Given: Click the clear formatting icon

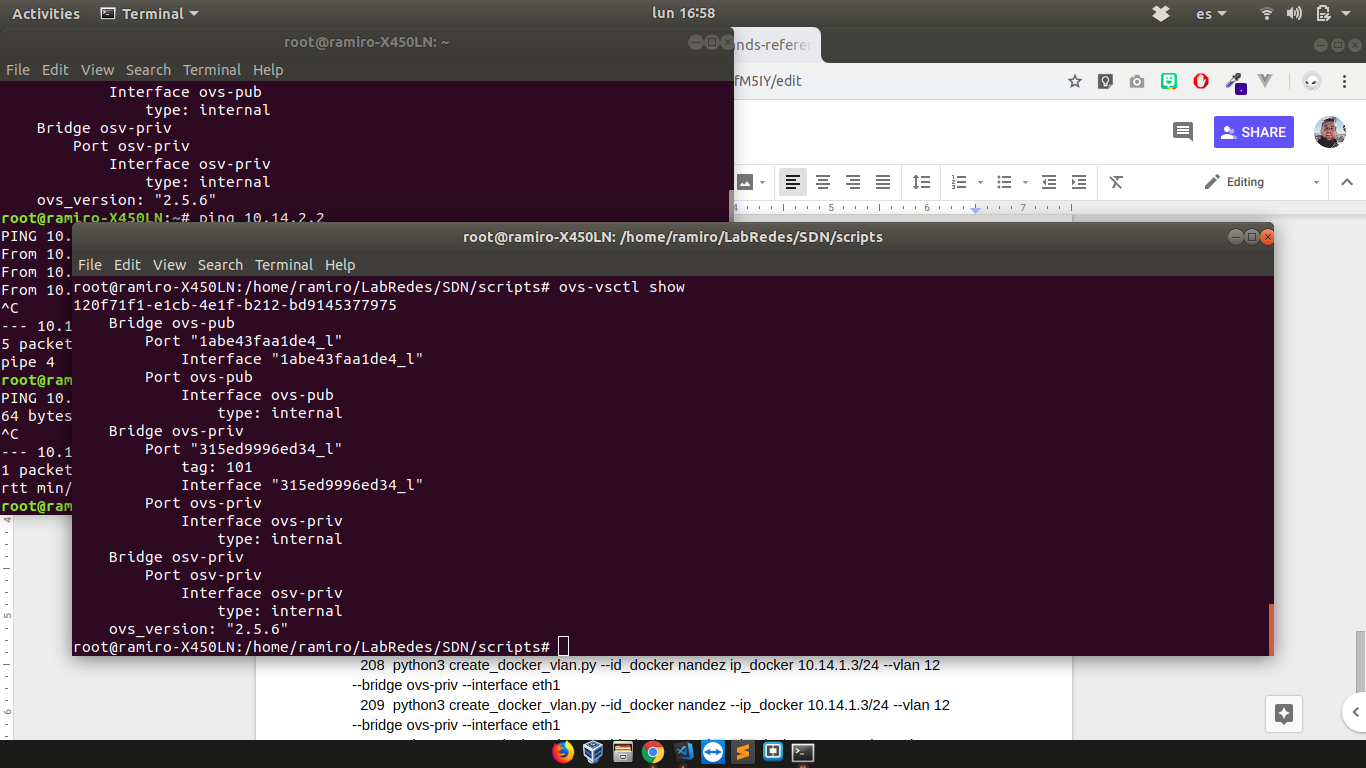Looking at the screenshot, I should pos(1116,182).
